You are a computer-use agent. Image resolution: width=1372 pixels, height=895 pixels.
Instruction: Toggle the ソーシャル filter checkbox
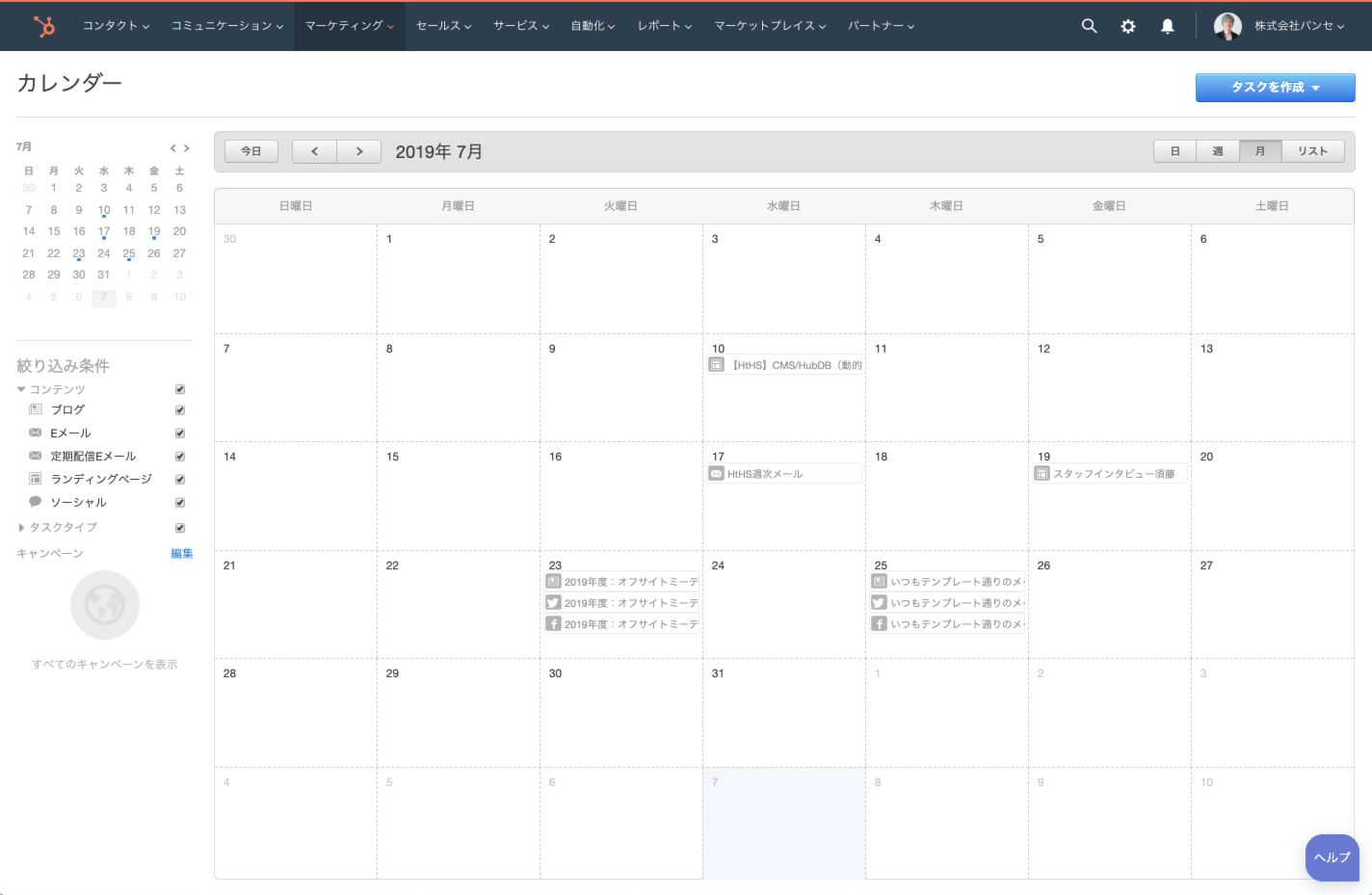click(x=180, y=503)
